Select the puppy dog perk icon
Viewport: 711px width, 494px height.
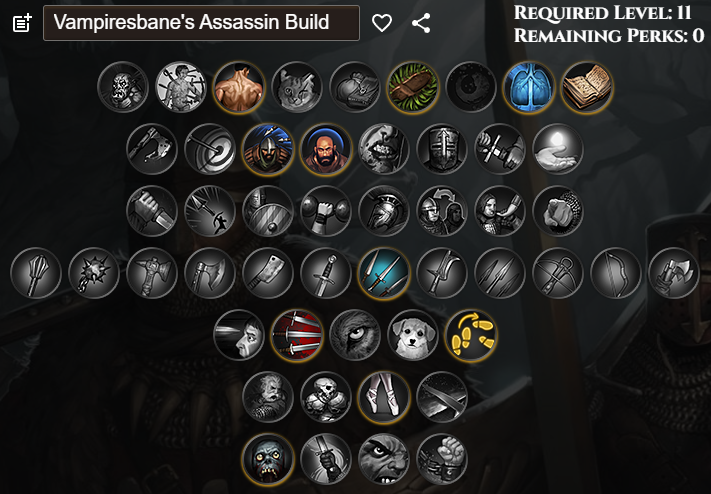(x=413, y=335)
